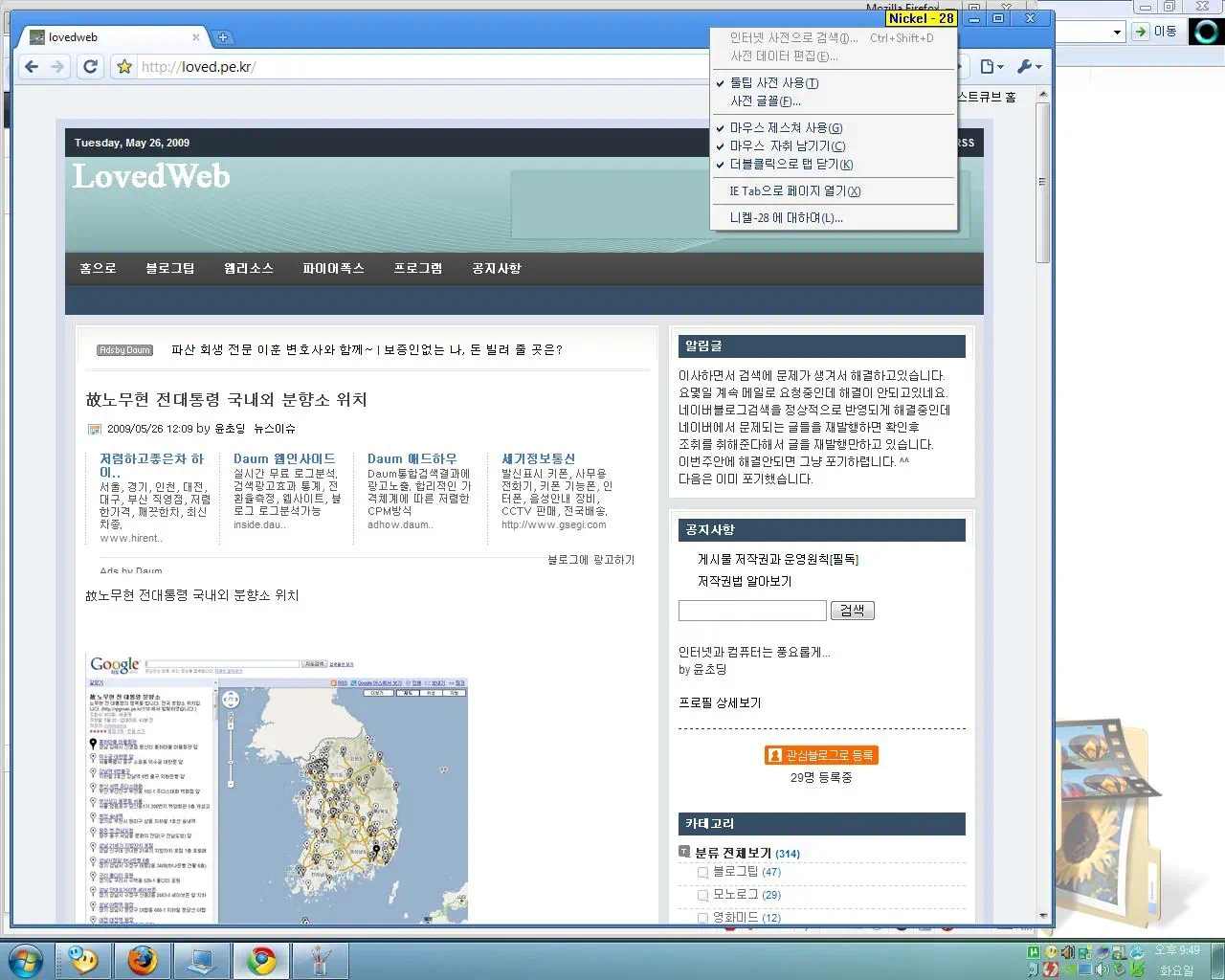The image size is (1225, 980).
Task: Reload the page with the refresh icon
Action: 91,67
